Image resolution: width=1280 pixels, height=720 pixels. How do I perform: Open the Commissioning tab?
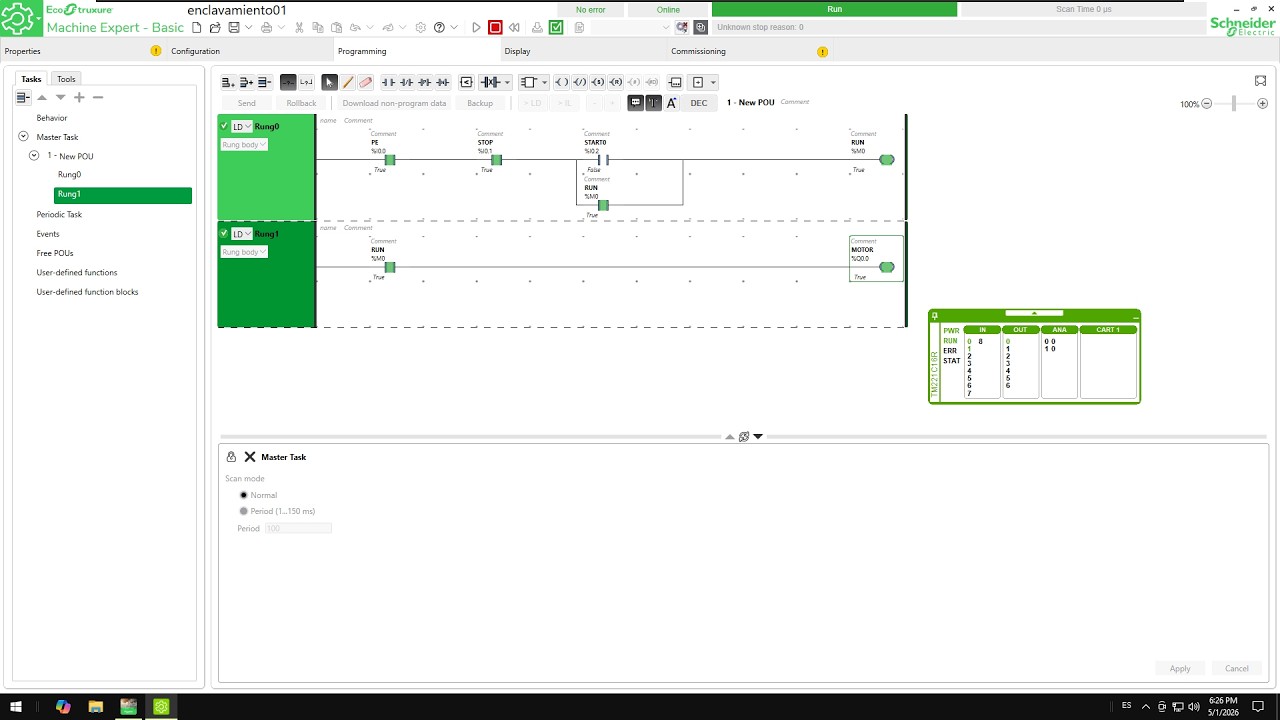pyautogui.click(x=698, y=51)
